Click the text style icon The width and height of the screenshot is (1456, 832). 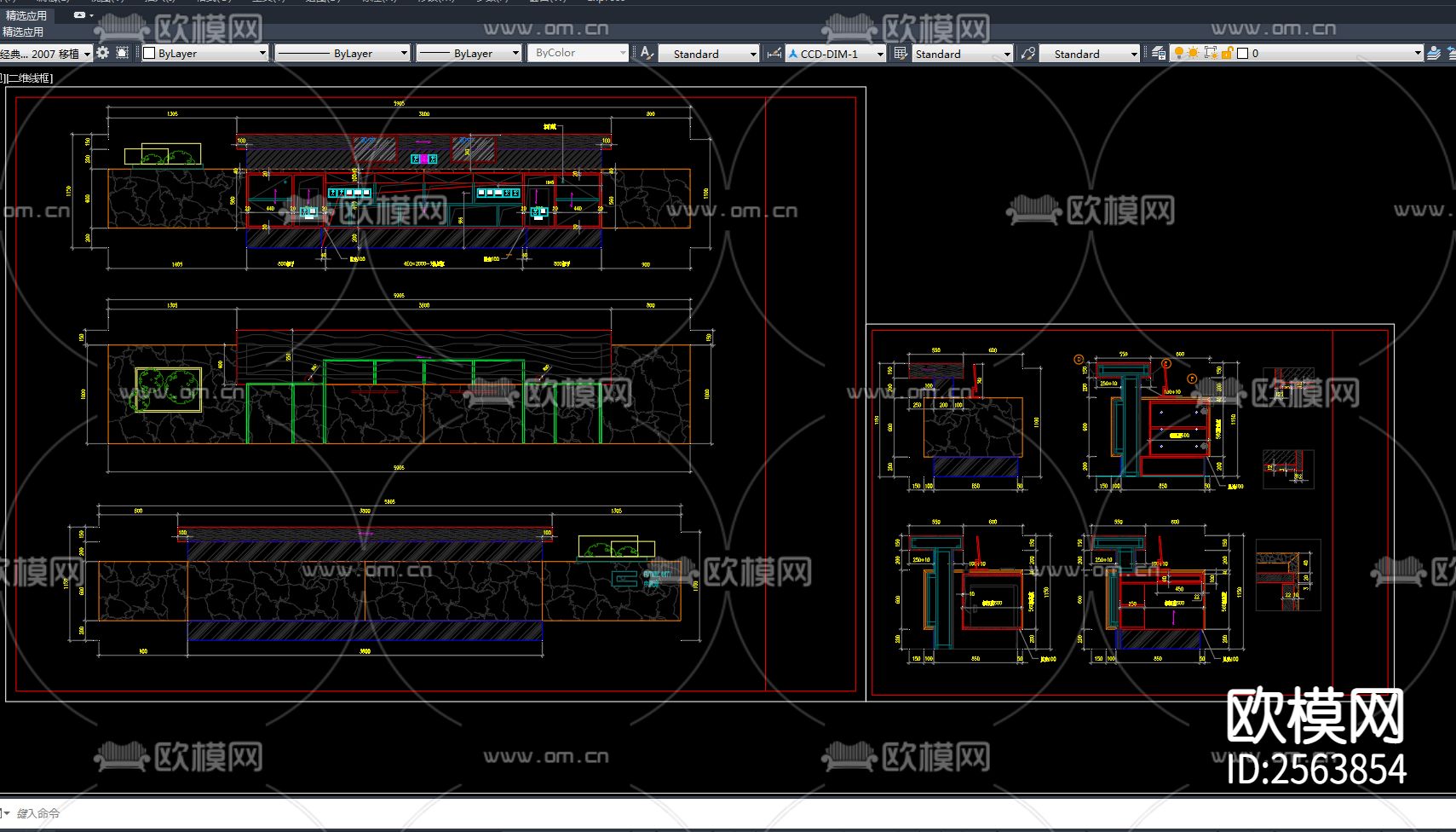tap(647, 53)
